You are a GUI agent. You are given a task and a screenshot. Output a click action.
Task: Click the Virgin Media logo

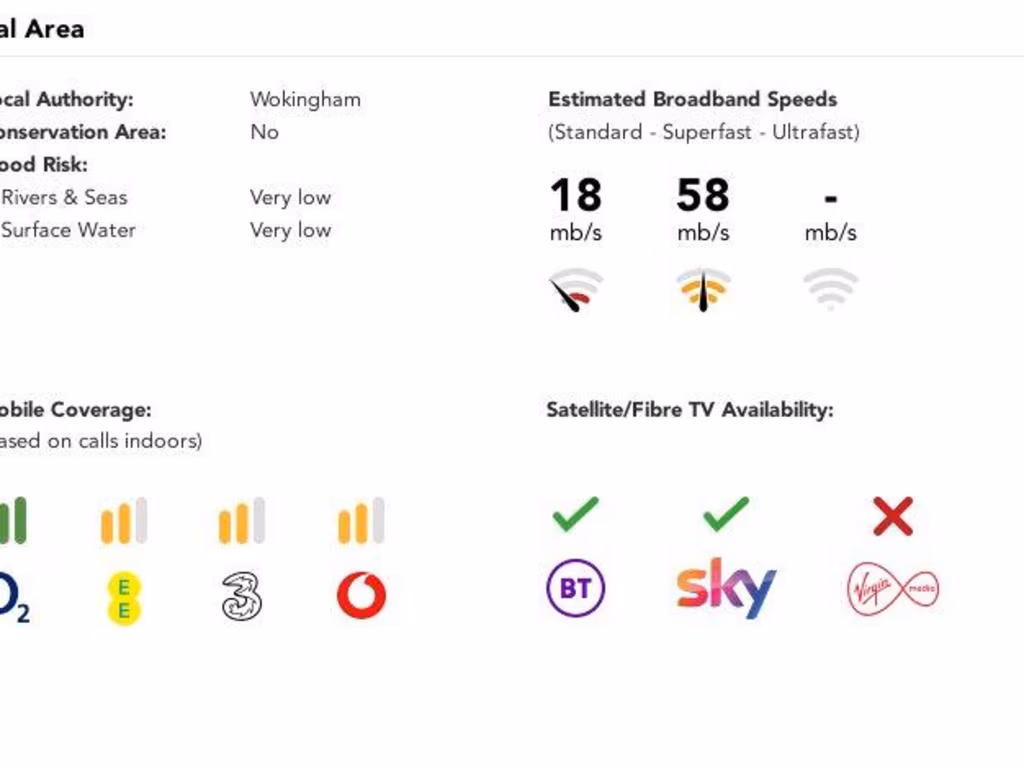[892, 589]
